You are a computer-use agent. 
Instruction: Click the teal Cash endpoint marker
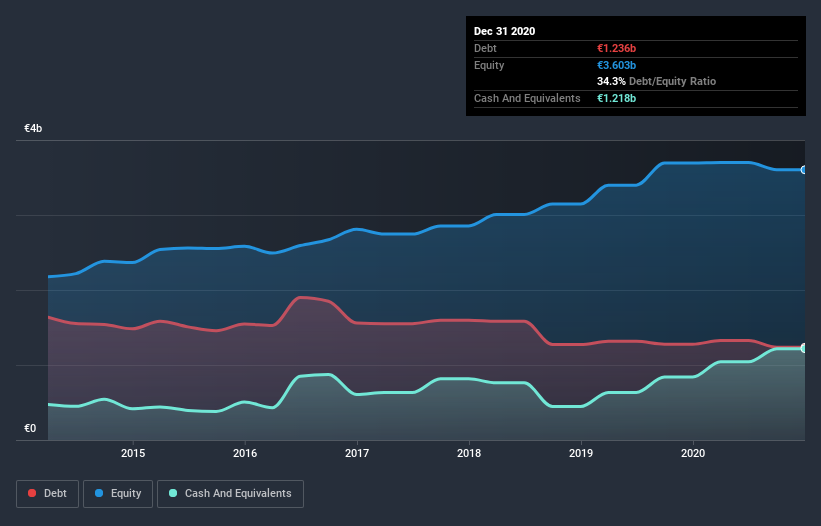tap(804, 348)
